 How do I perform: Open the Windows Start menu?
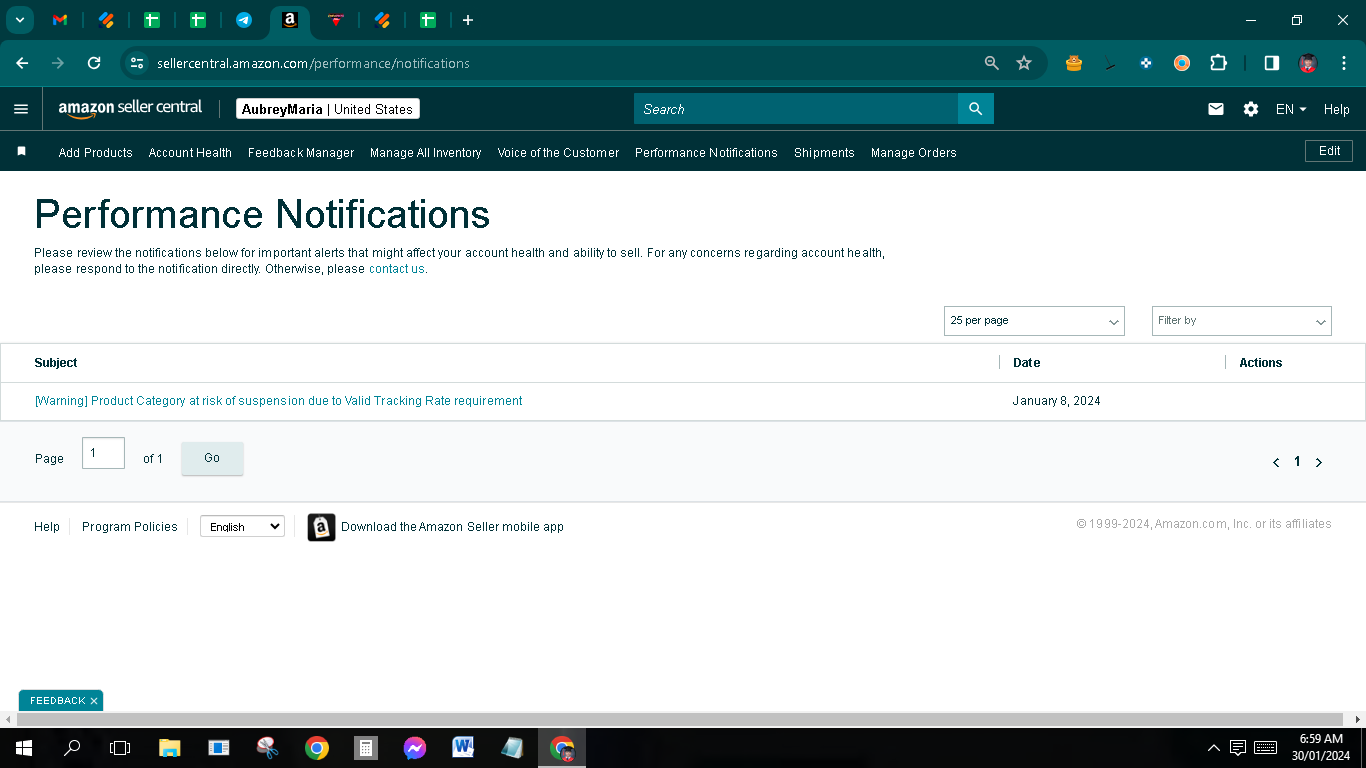point(24,748)
